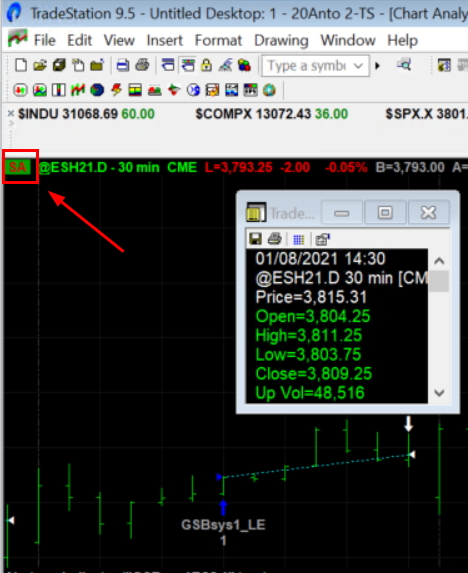Open the Help menu

402,40
